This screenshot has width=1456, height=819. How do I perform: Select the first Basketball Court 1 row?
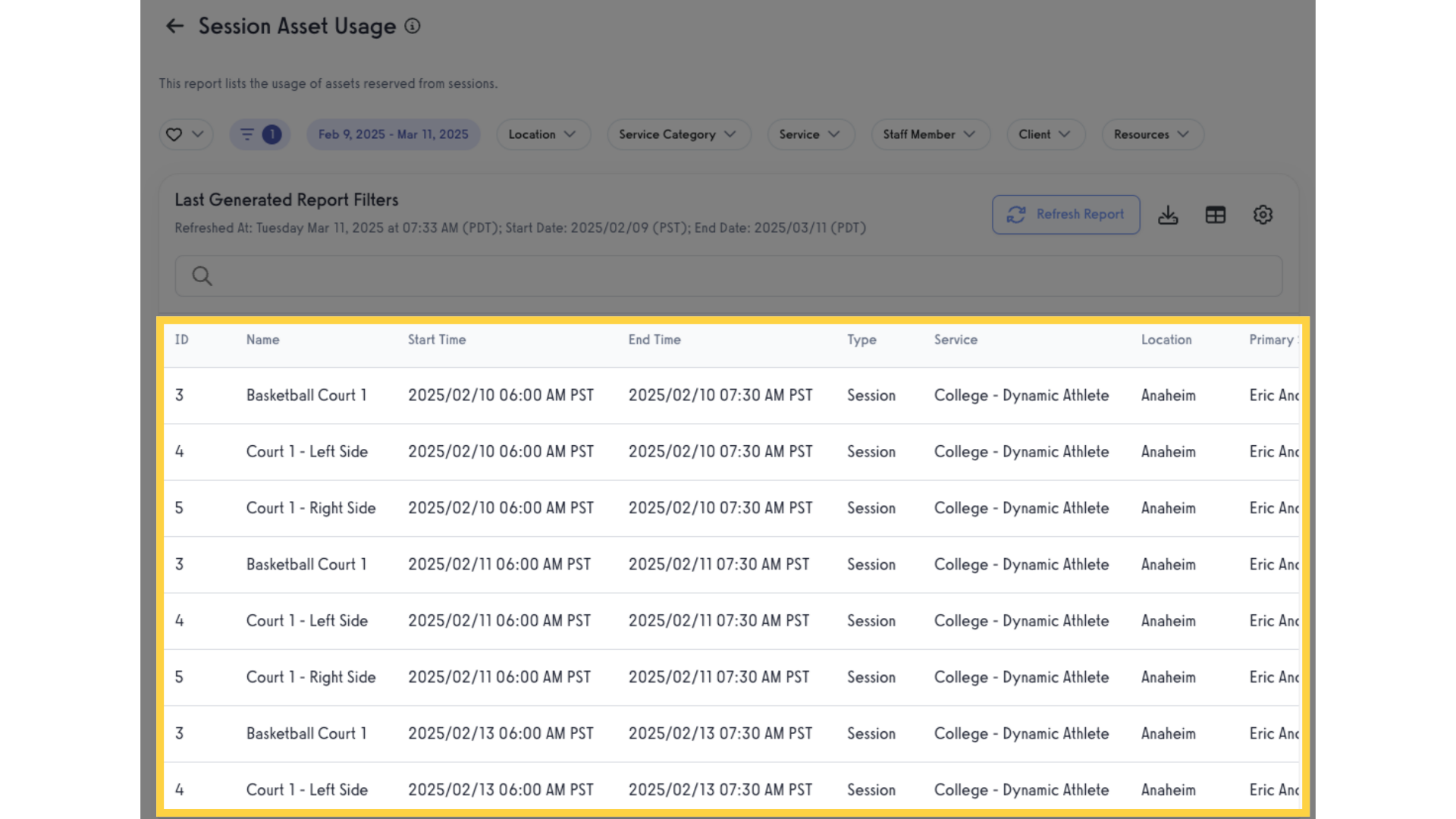pos(306,395)
